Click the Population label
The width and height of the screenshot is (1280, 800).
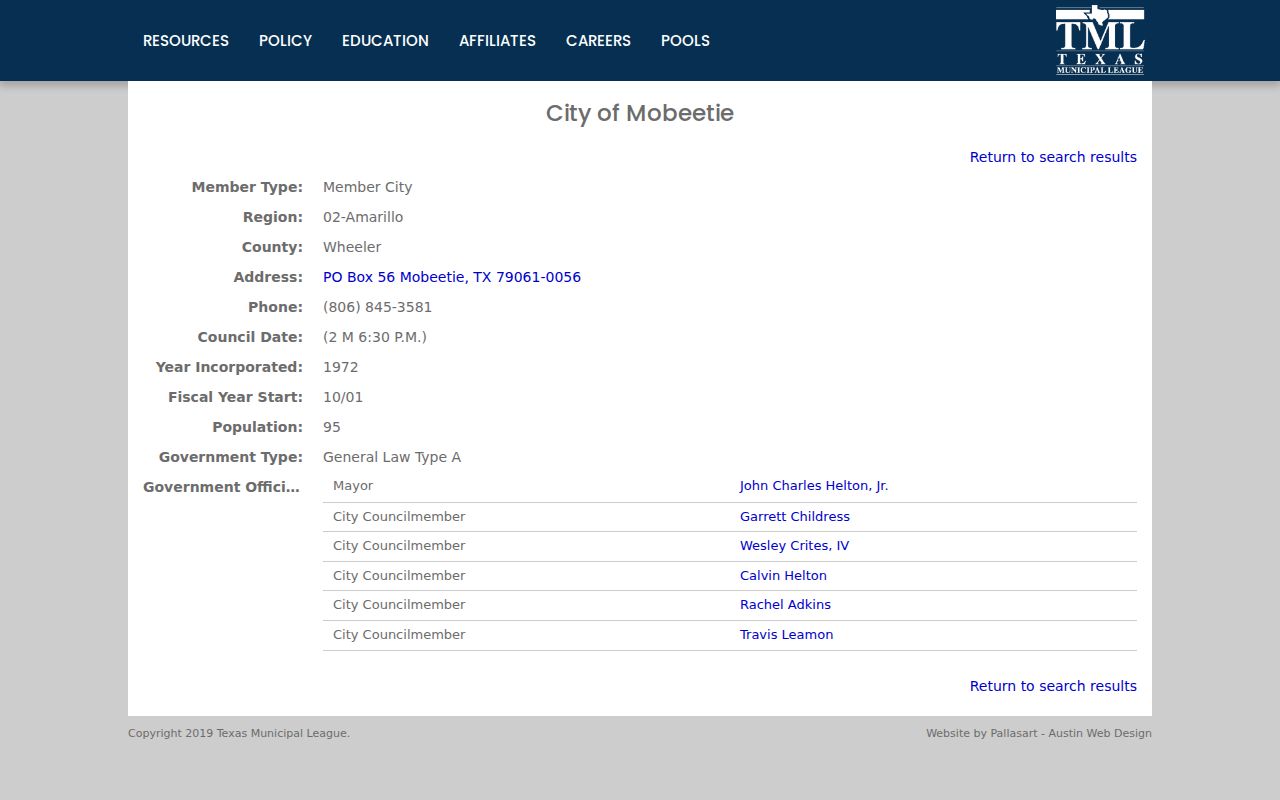pyautogui.click(x=257, y=427)
